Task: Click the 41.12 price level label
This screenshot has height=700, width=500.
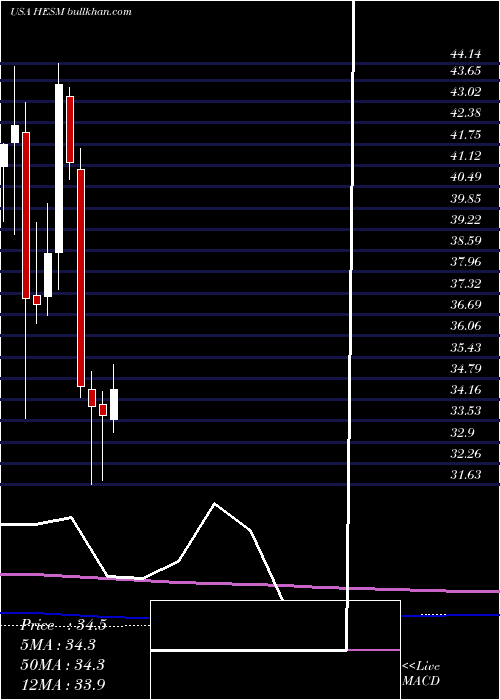Action: [x=466, y=155]
